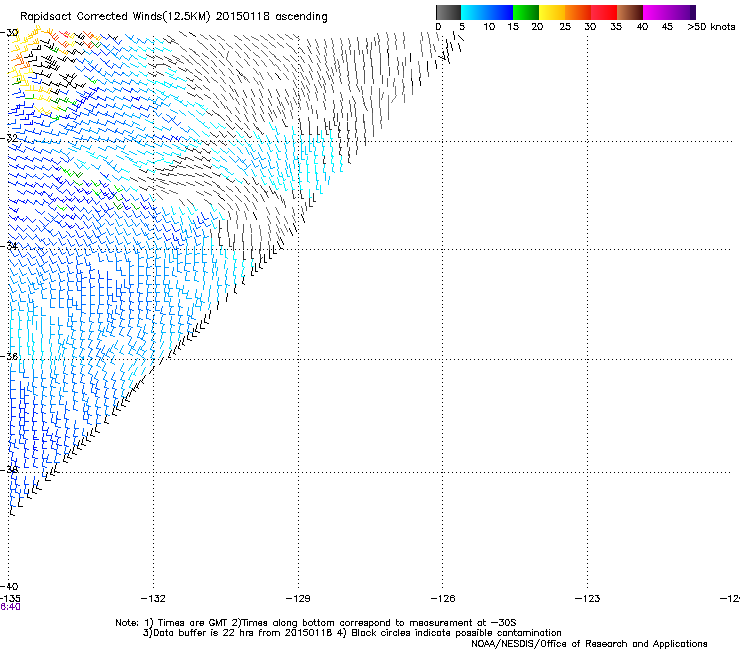Click the -123 longitude axis label
The width and height of the screenshot is (740, 650).
[588, 599]
